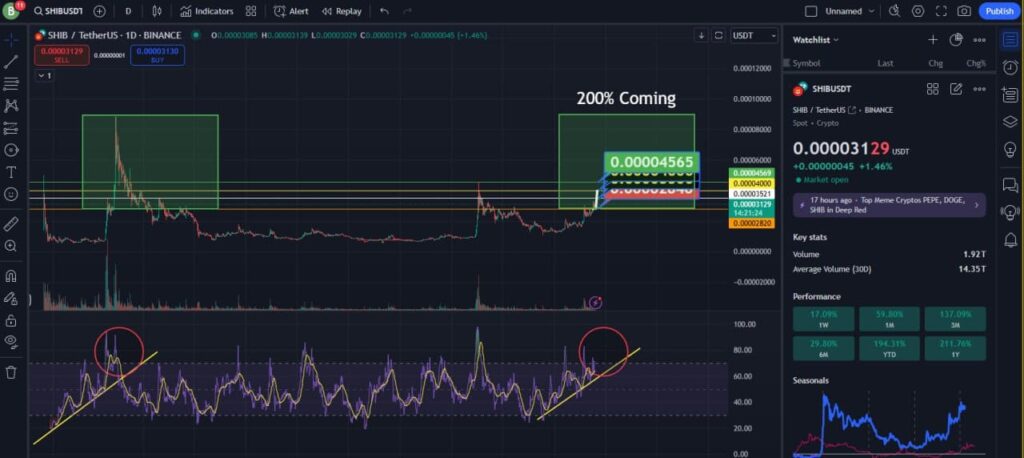Open the ideas lightbulb panel
1024x458 pixels.
pyautogui.click(x=1010, y=150)
